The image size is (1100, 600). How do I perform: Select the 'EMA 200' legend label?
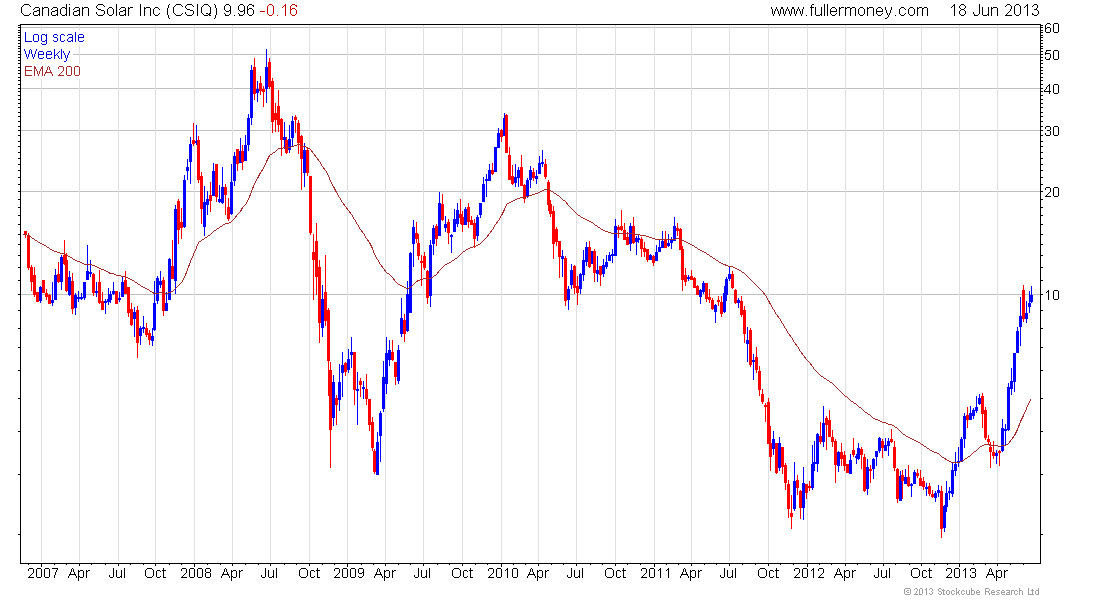click(x=52, y=72)
